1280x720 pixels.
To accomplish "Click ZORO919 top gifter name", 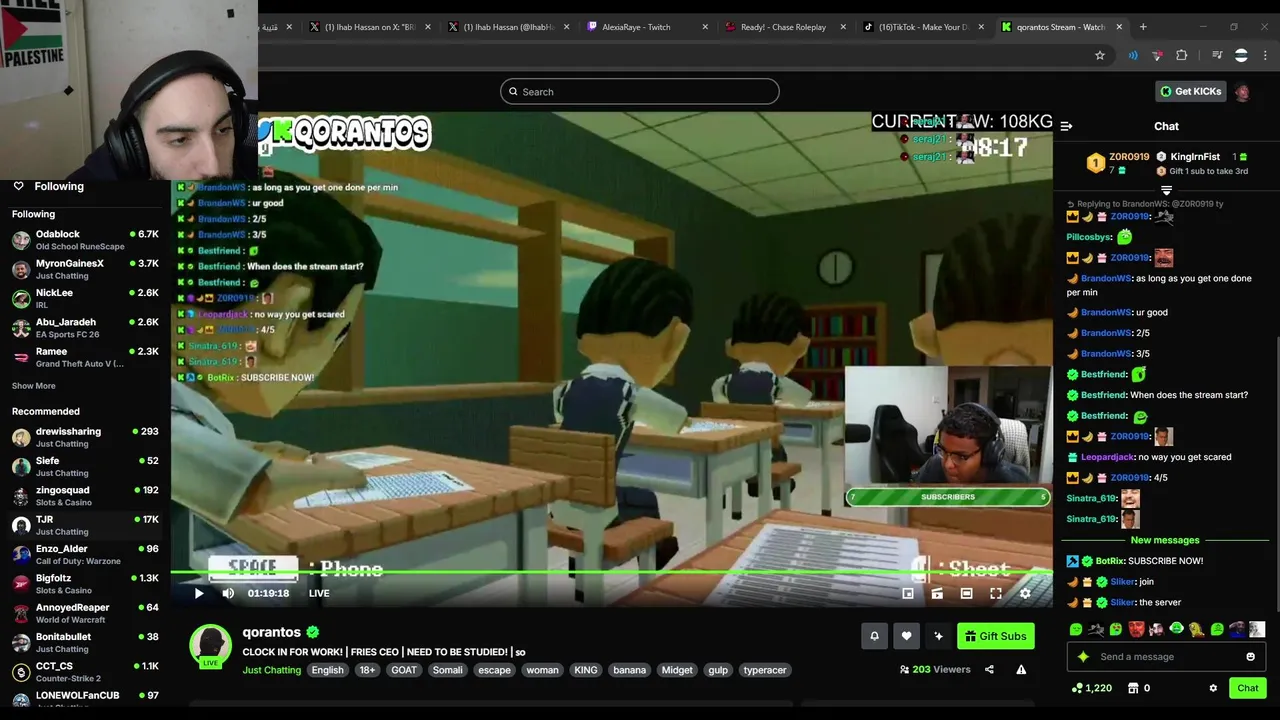I will click(x=1129, y=157).
